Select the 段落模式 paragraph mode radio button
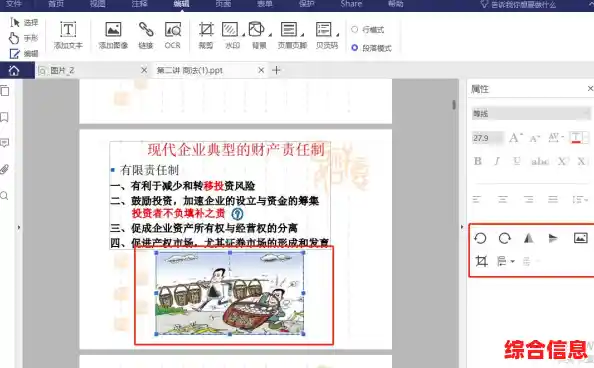 point(355,48)
